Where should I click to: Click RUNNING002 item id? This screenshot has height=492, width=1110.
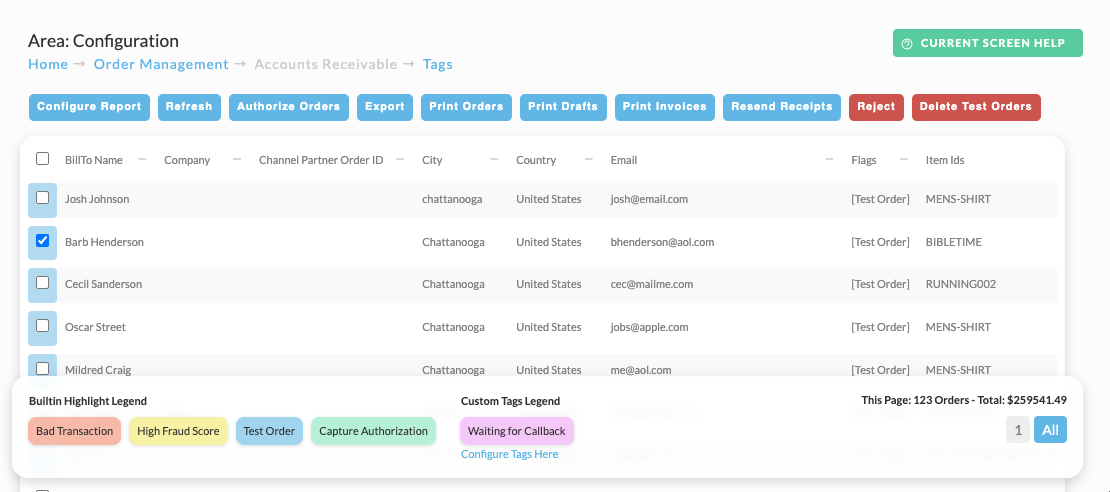[961, 285]
